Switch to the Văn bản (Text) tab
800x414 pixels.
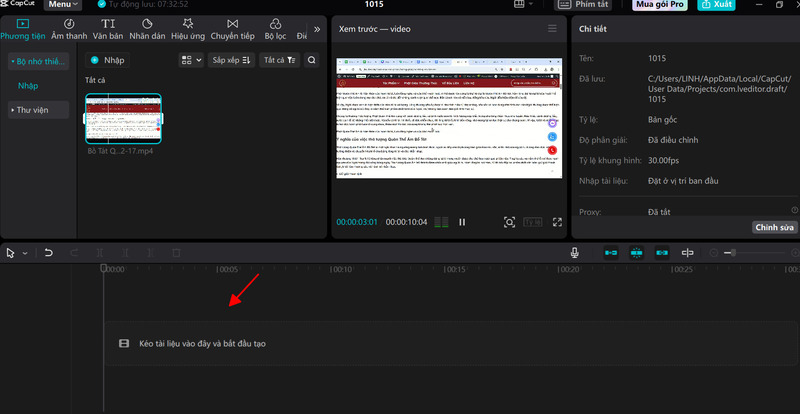pyautogui.click(x=108, y=29)
